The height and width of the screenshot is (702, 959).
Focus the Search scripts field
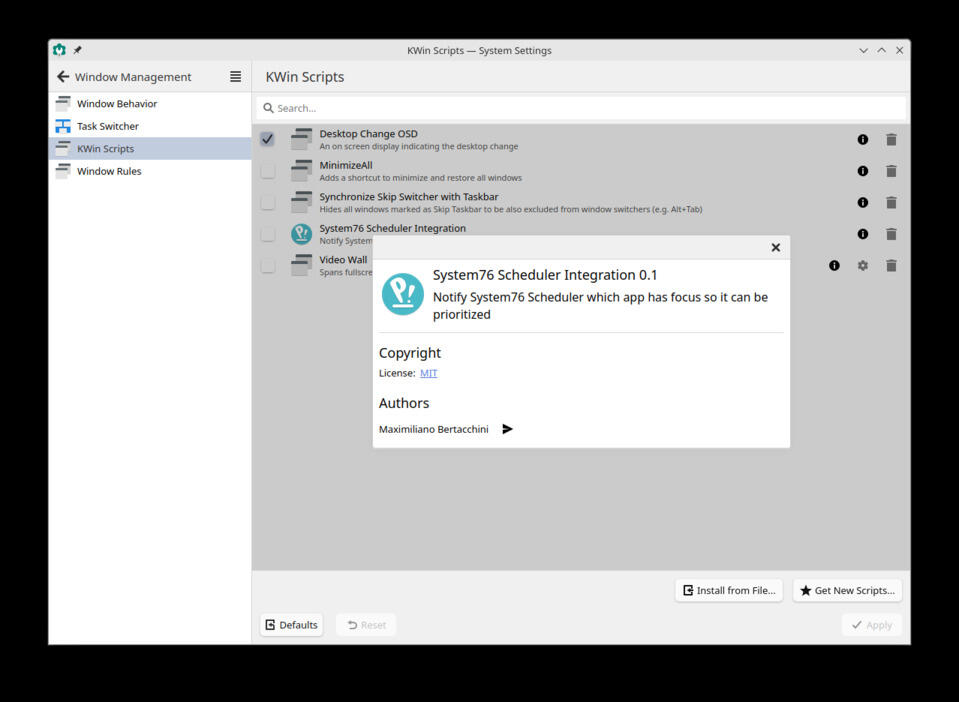point(581,108)
